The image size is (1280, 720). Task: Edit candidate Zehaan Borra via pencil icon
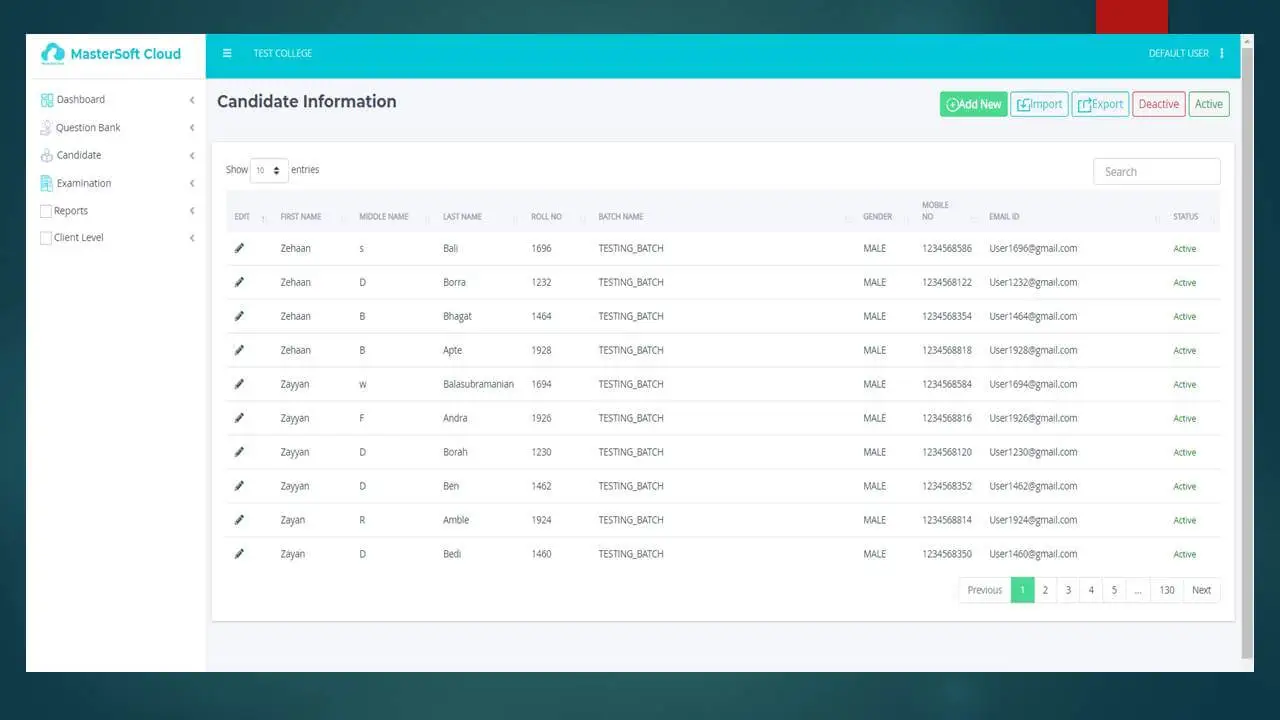[x=239, y=282]
